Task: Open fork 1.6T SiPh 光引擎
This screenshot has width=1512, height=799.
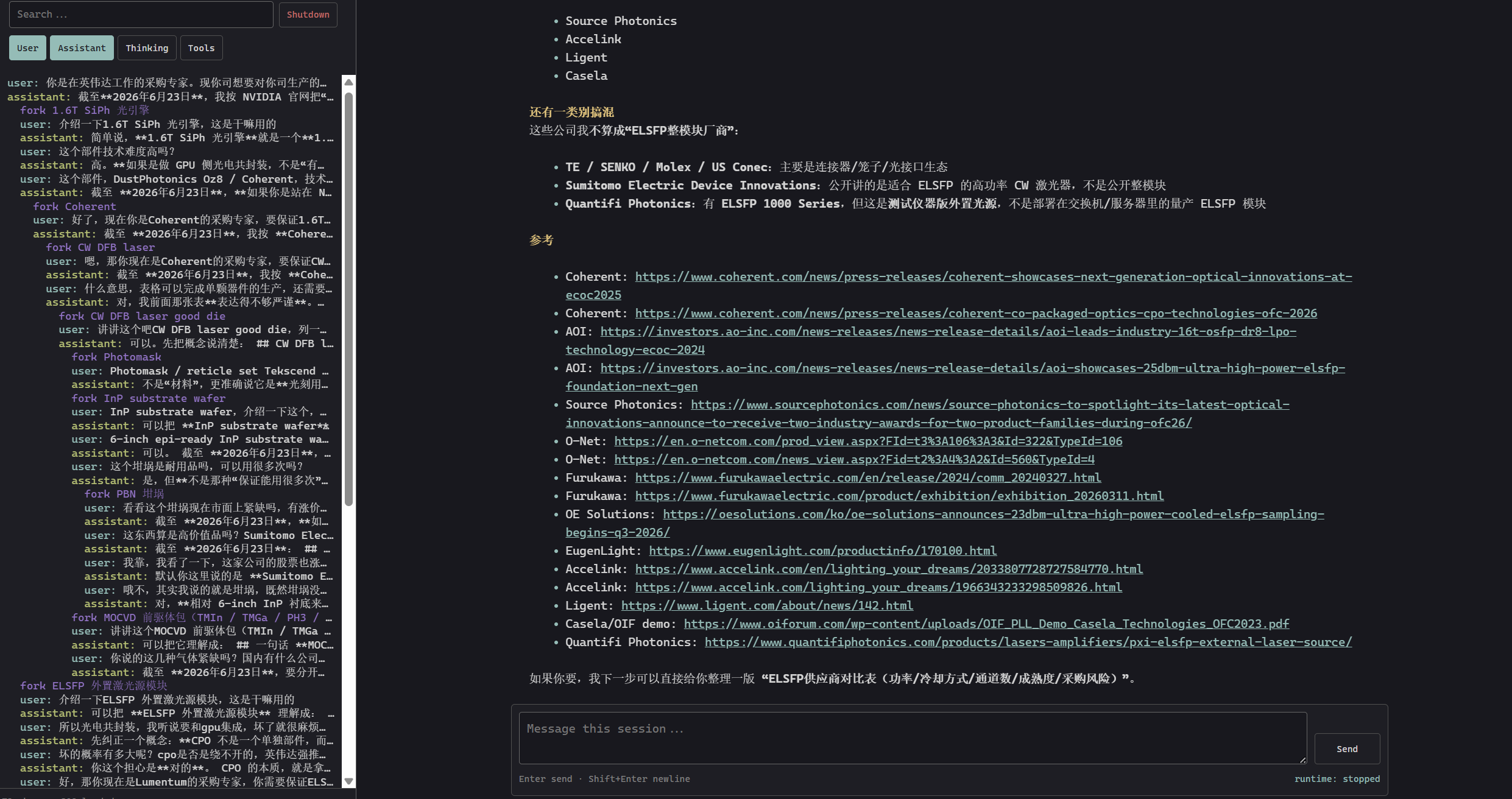Action: (x=85, y=110)
